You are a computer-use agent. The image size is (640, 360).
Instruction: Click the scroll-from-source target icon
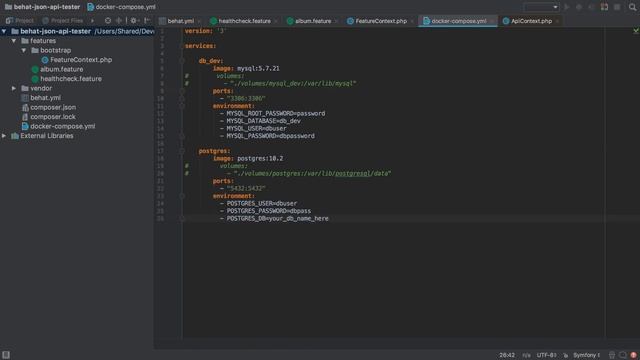tap(108, 20)
